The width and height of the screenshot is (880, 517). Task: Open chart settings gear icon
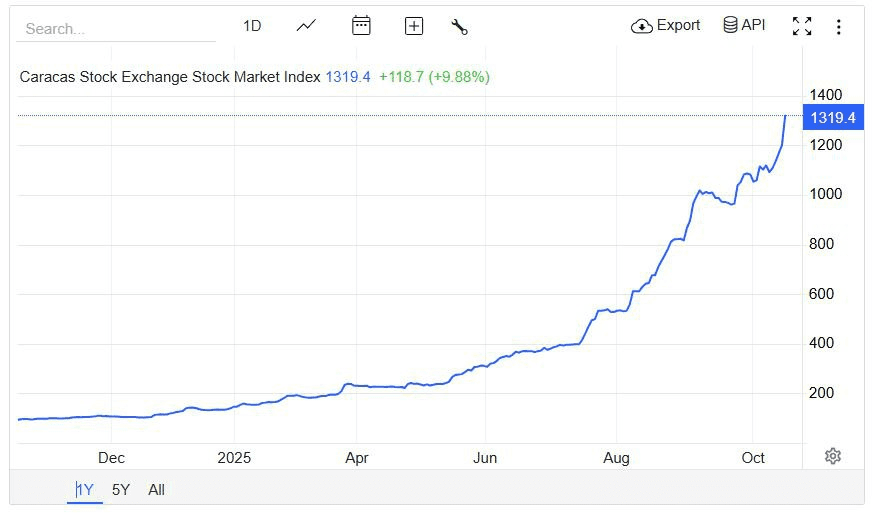tap(833, 456)
